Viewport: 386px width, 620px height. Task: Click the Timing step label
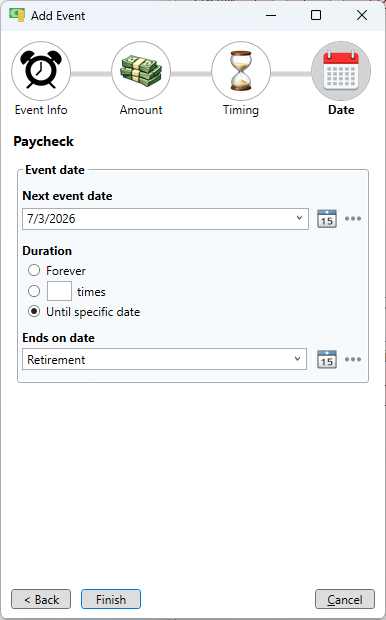tap(241, 110)
